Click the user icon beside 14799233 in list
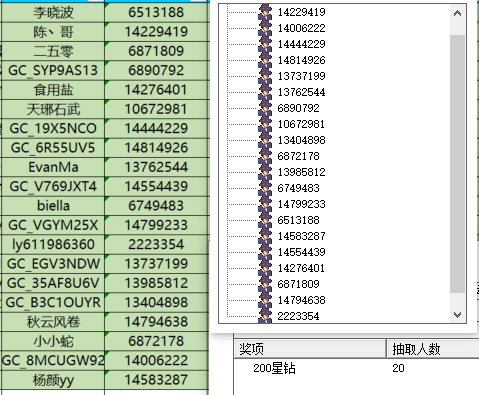479x395 pixels. (265, 204)
